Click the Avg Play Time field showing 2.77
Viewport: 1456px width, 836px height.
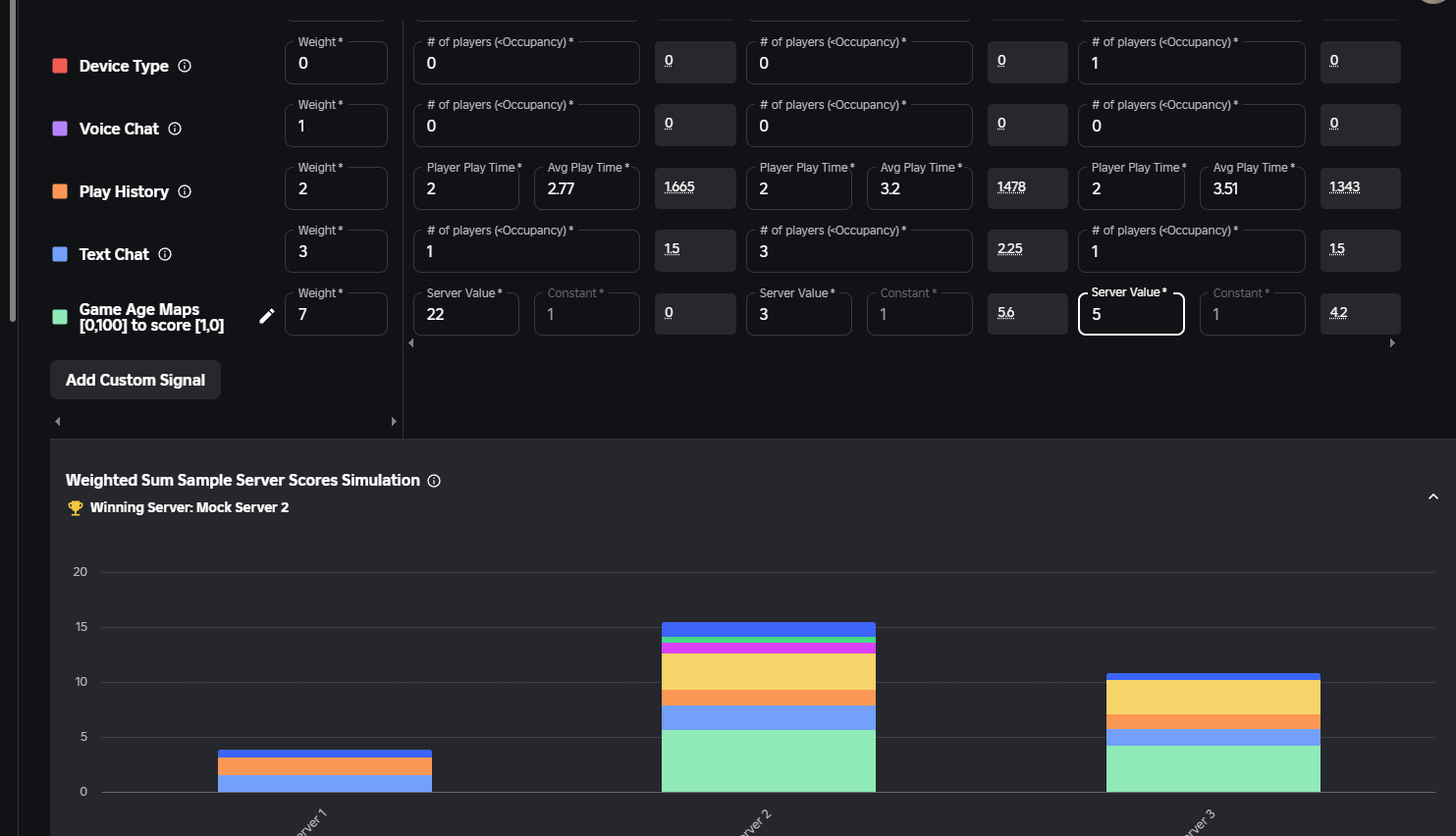coord(587,188)
